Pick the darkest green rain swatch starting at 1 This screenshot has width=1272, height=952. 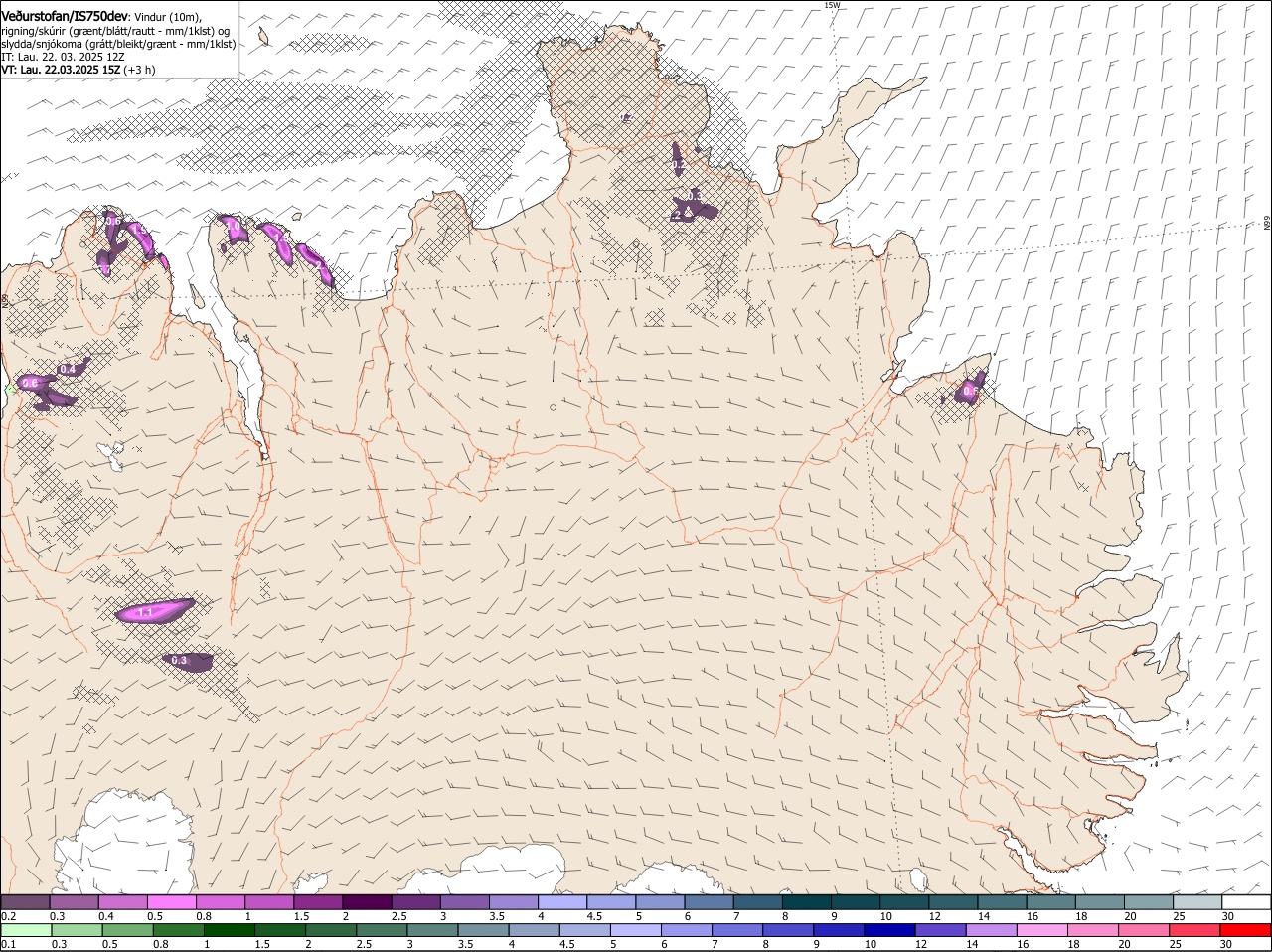click(230, 931)
